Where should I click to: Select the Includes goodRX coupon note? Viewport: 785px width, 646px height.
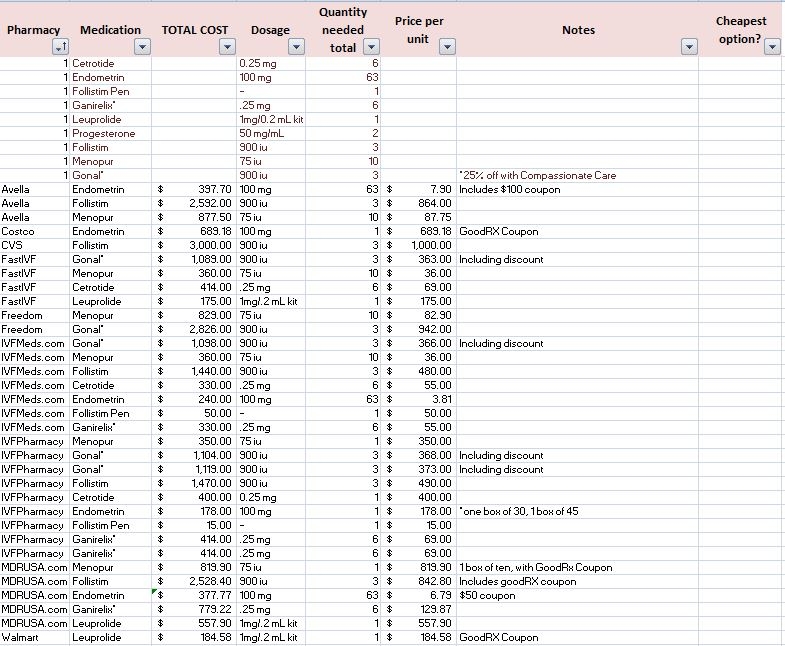(578, 582)
